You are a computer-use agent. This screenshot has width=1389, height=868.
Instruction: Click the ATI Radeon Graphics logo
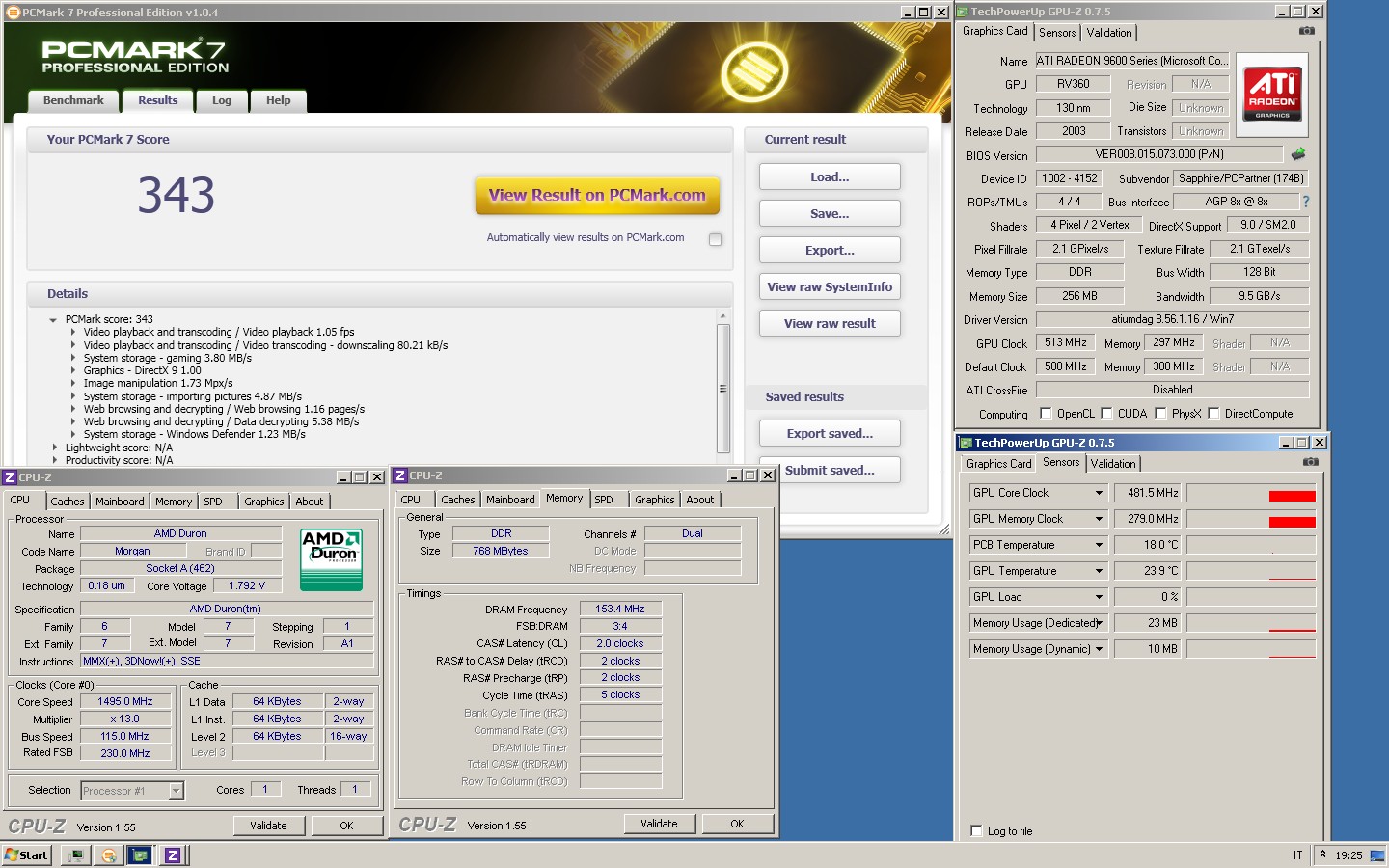pyautogui.click(x=1272, y=95)
